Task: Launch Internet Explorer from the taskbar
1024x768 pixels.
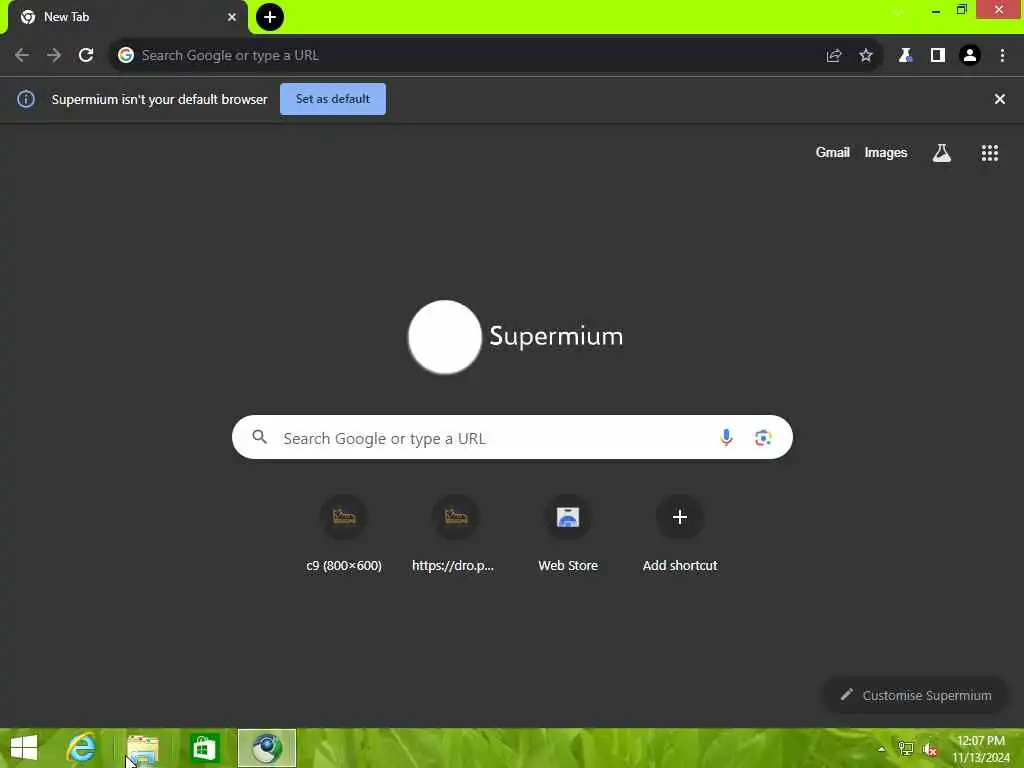Action: coord(82,748)
